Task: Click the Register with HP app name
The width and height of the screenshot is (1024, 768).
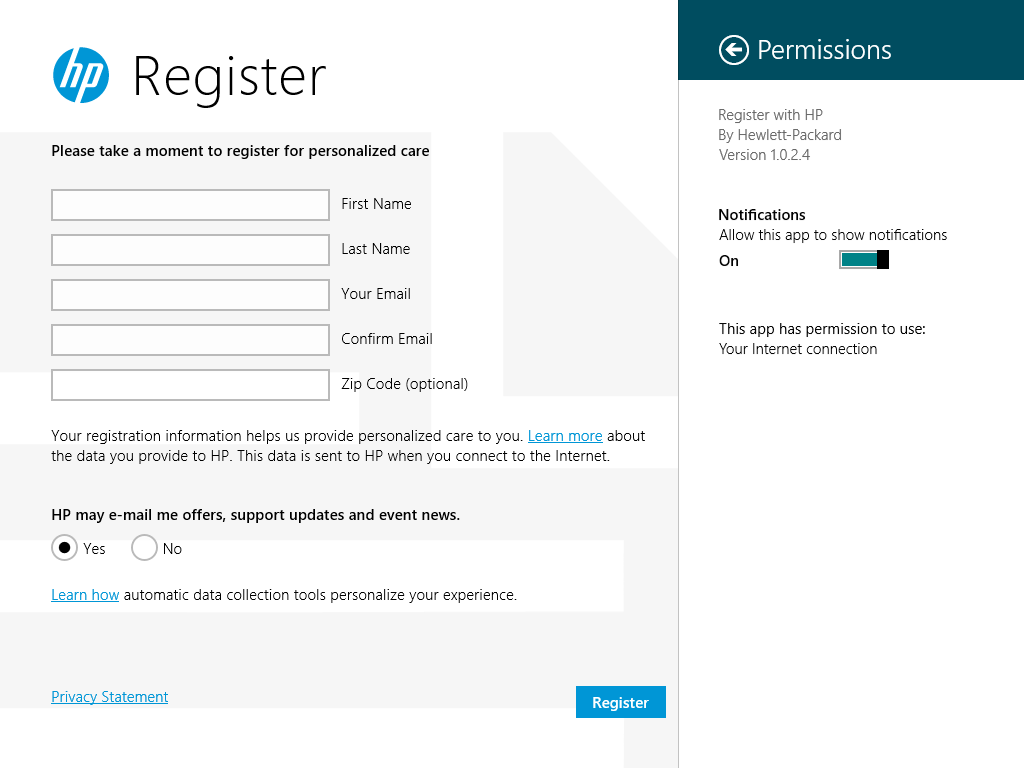Action: (770, 115)
